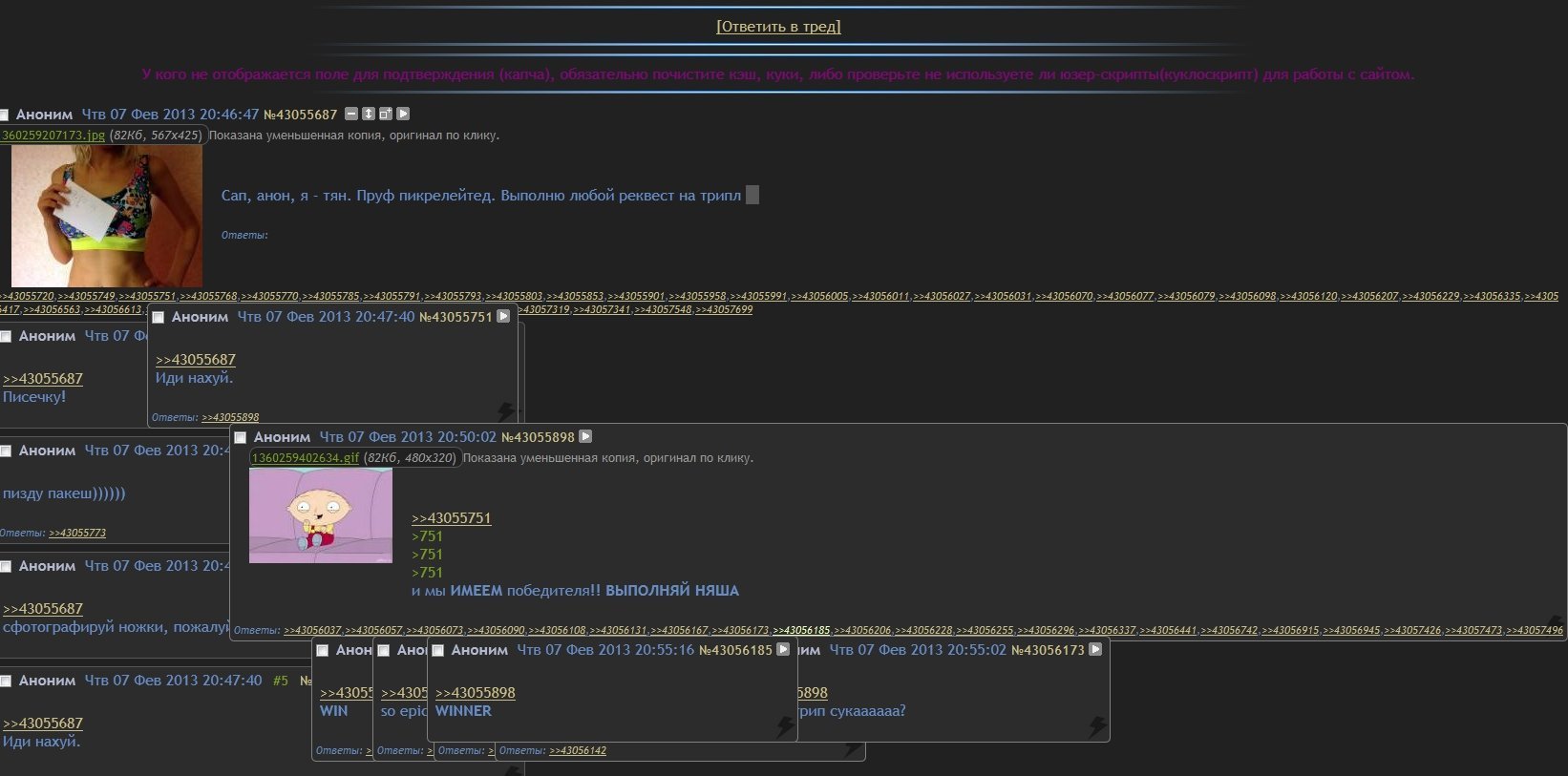Open the >>43055773 reply link

[x=77, y=534]
